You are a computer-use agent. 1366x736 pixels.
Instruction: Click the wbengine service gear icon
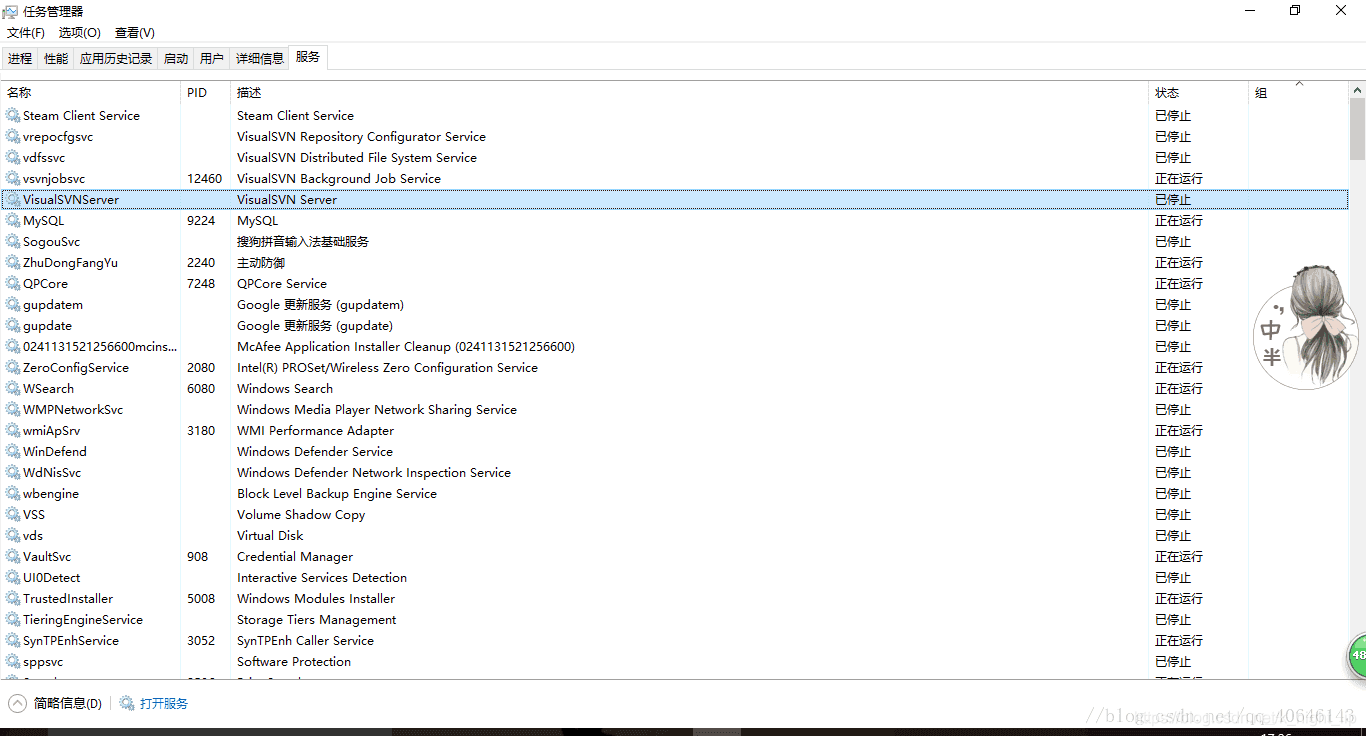click(x=13, y=494)
